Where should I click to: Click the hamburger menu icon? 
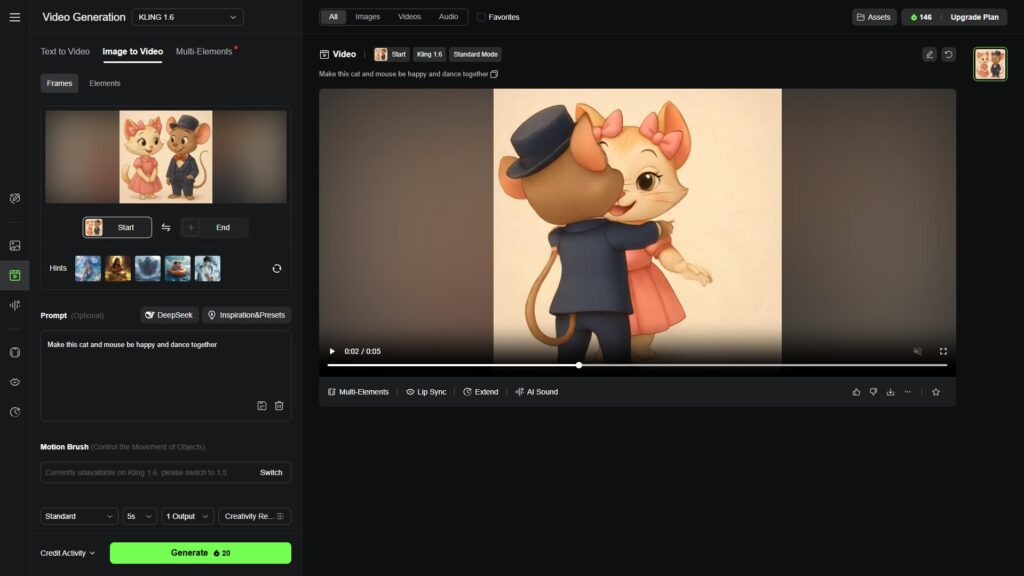tap(14, 17)
